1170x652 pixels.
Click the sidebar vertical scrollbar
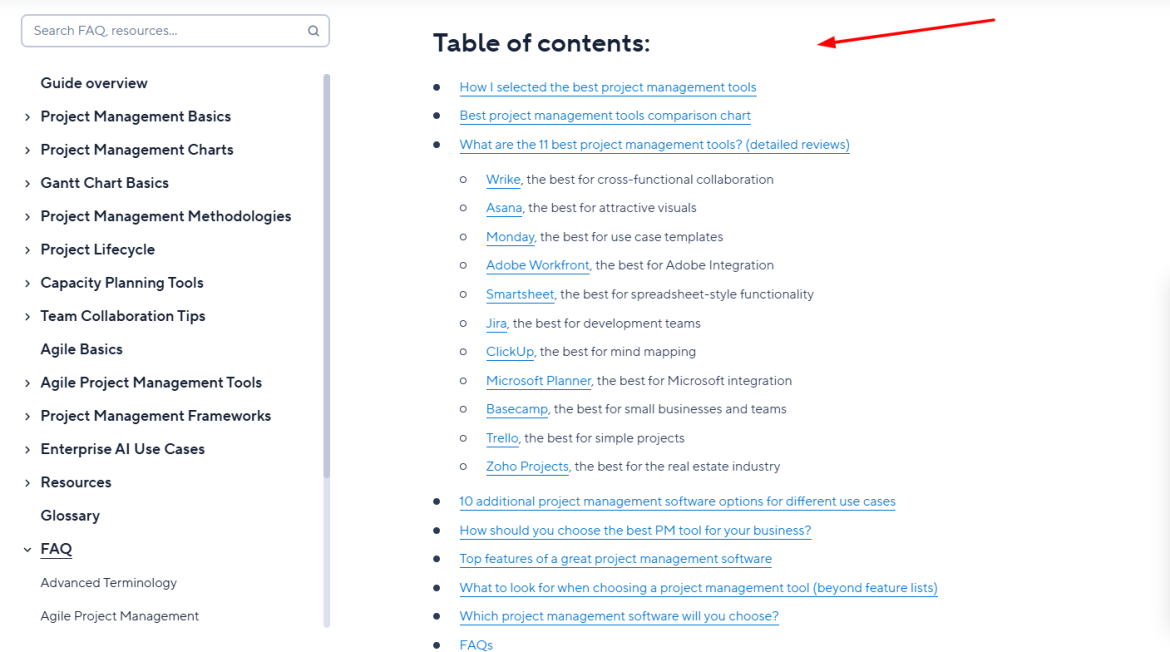click(326, 276)
